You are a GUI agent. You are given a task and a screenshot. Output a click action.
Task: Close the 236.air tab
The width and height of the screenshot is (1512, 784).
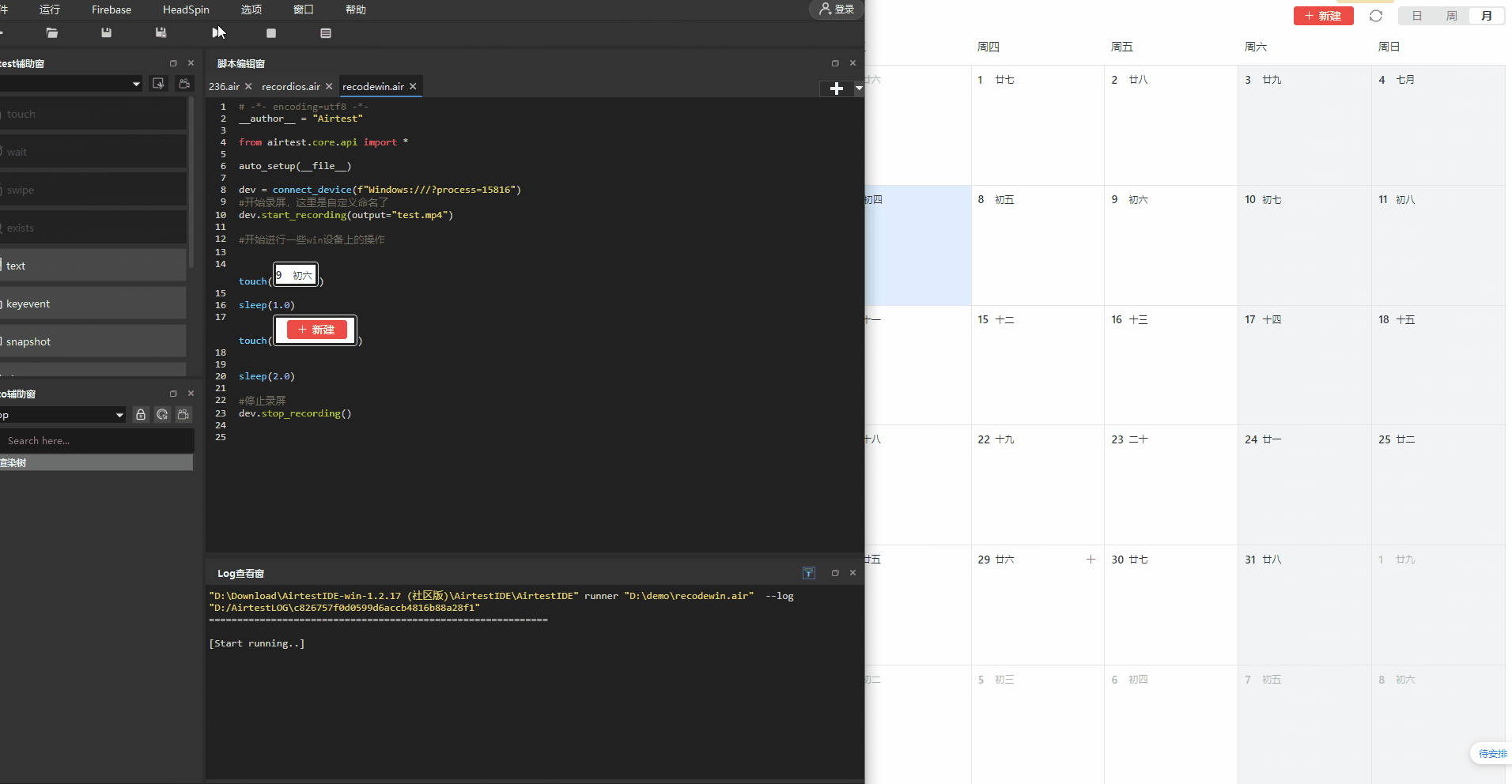point(248,86)
